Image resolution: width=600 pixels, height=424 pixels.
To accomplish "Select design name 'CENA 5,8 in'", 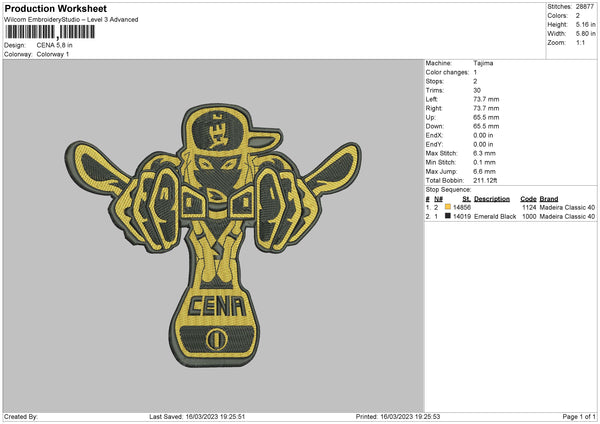I will coord(54,45).
